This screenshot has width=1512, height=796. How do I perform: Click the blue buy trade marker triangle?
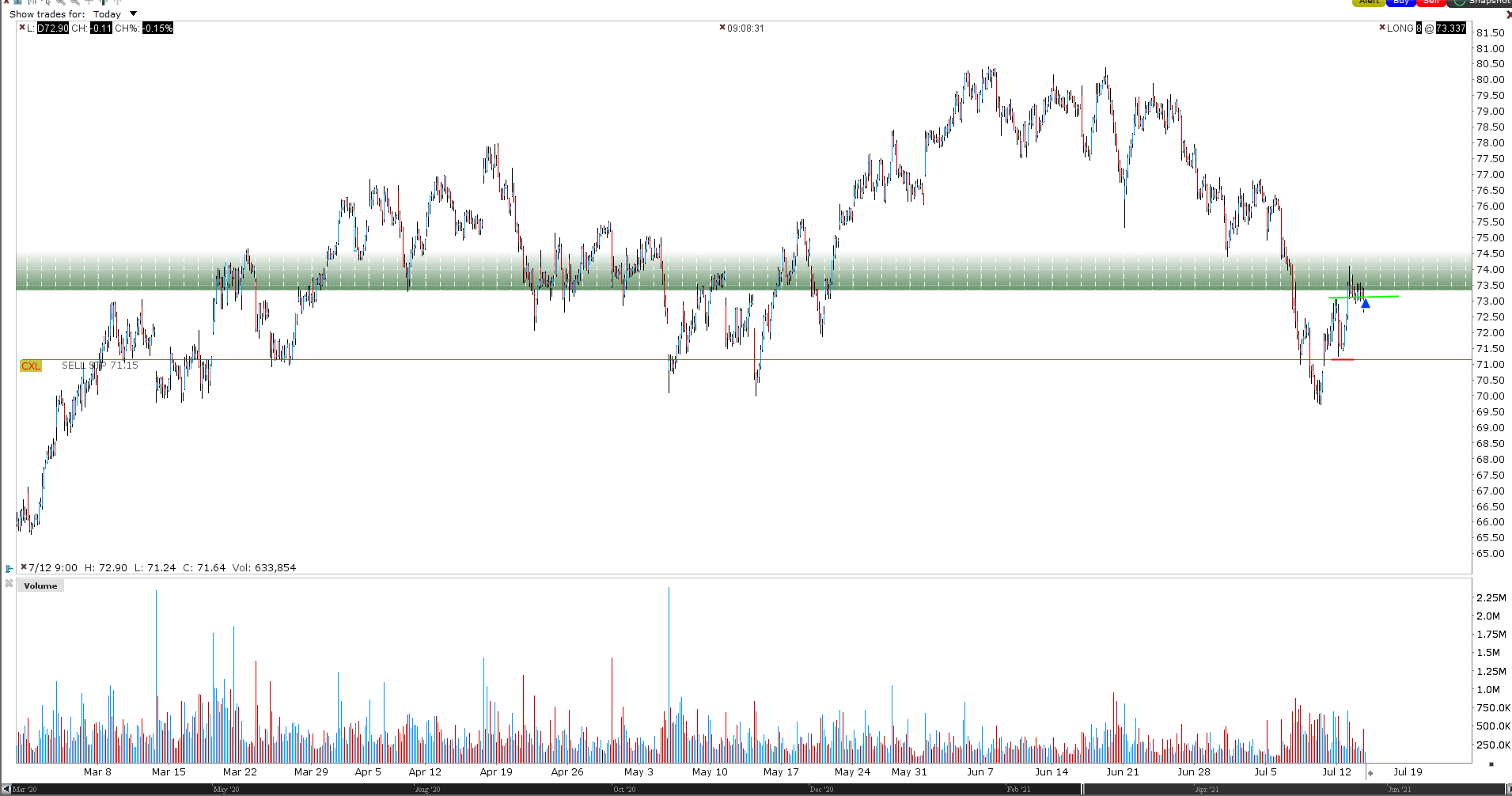pos(1365,304)
